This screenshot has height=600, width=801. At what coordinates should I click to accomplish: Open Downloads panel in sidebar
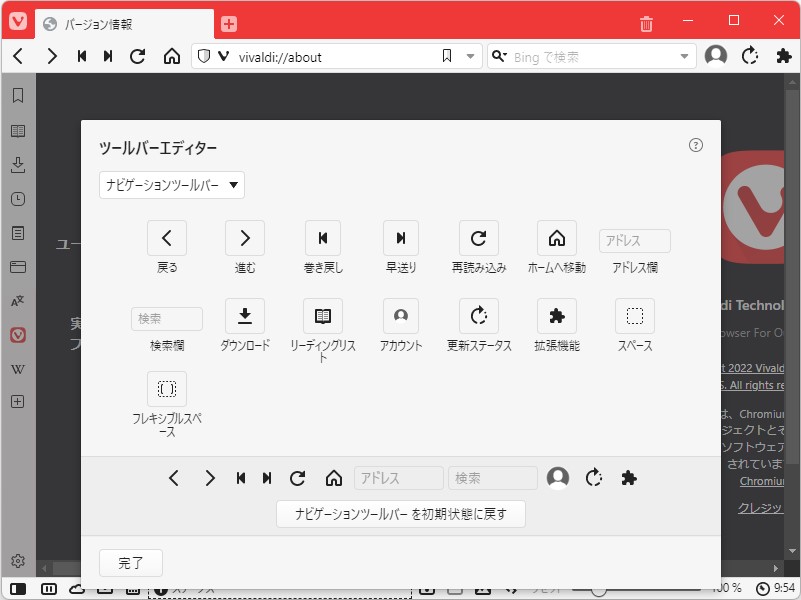coord(18,165)
